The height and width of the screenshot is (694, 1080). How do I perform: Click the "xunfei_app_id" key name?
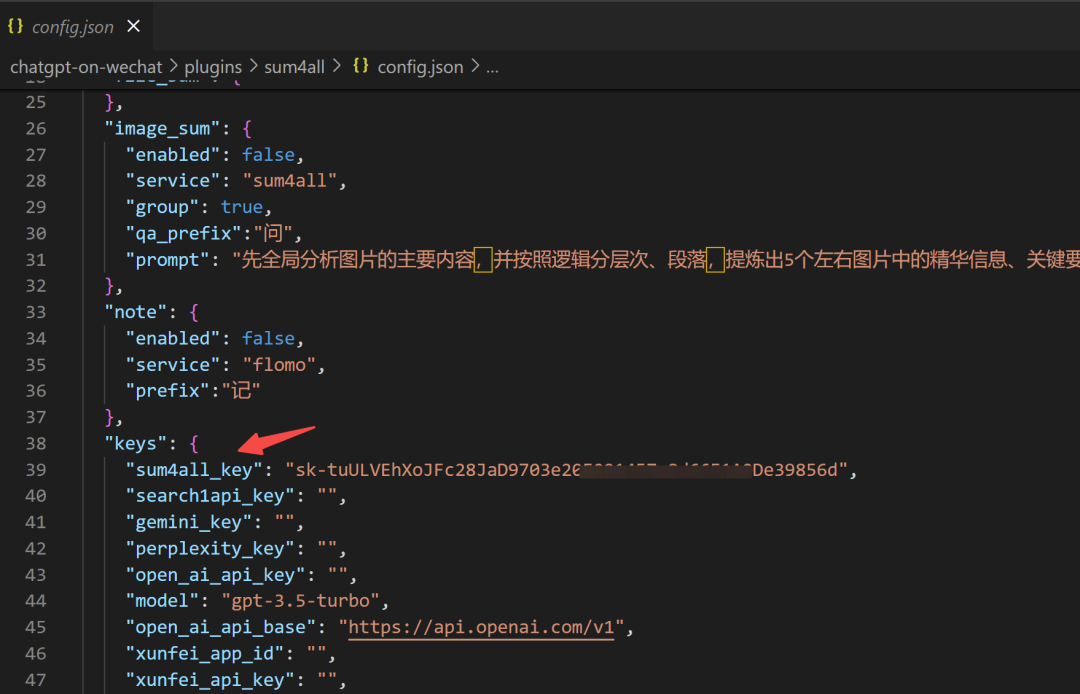(x=205, y=653)
